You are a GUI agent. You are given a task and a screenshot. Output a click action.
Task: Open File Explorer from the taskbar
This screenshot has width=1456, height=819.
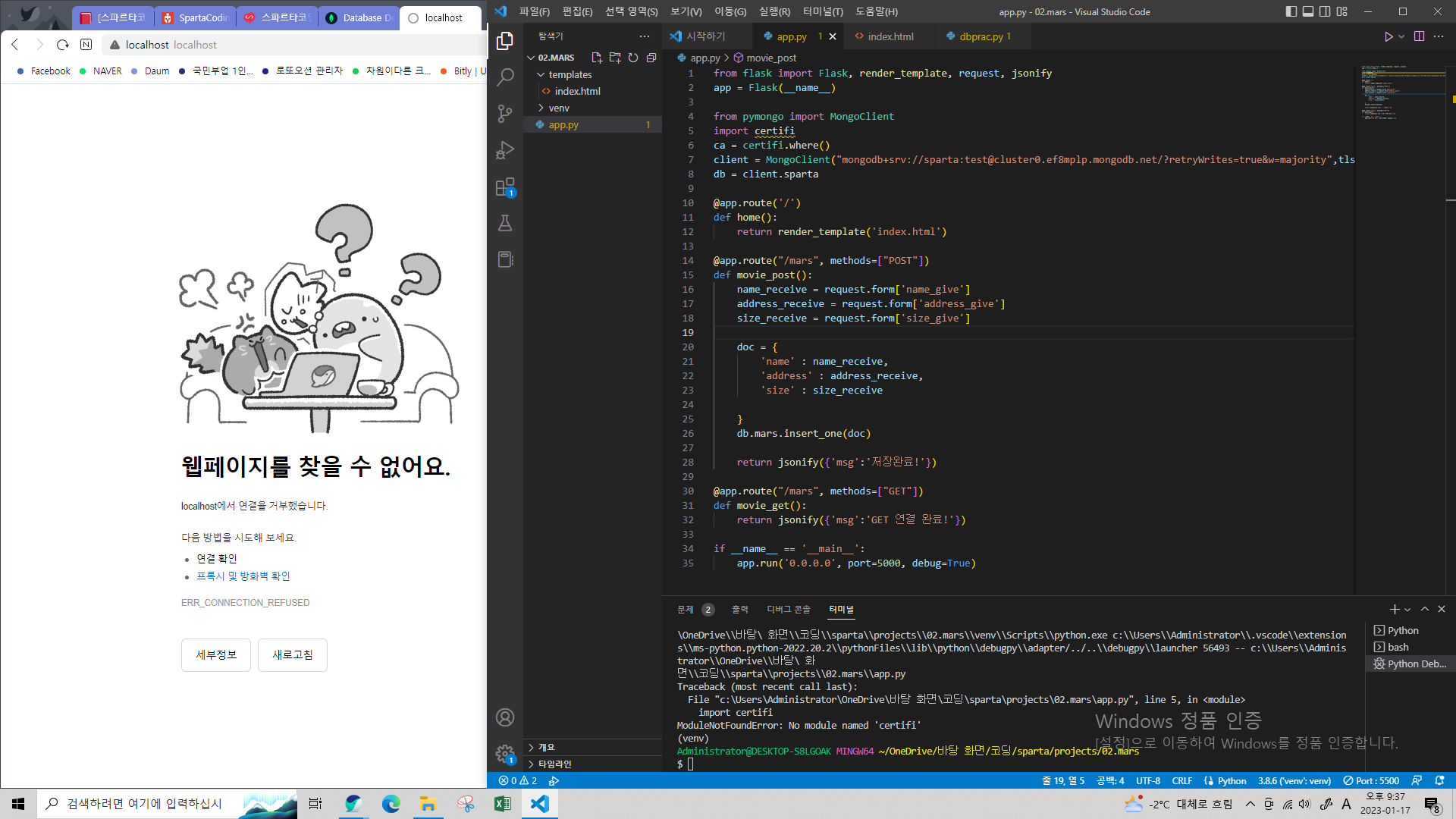428,804
